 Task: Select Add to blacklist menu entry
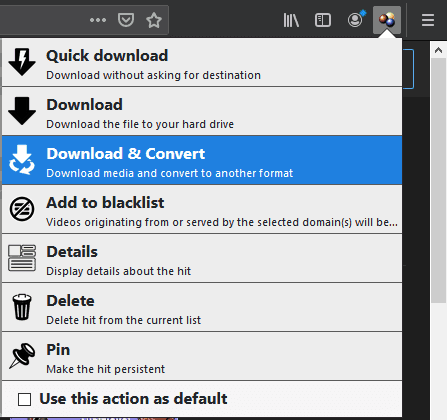[202, 209]
